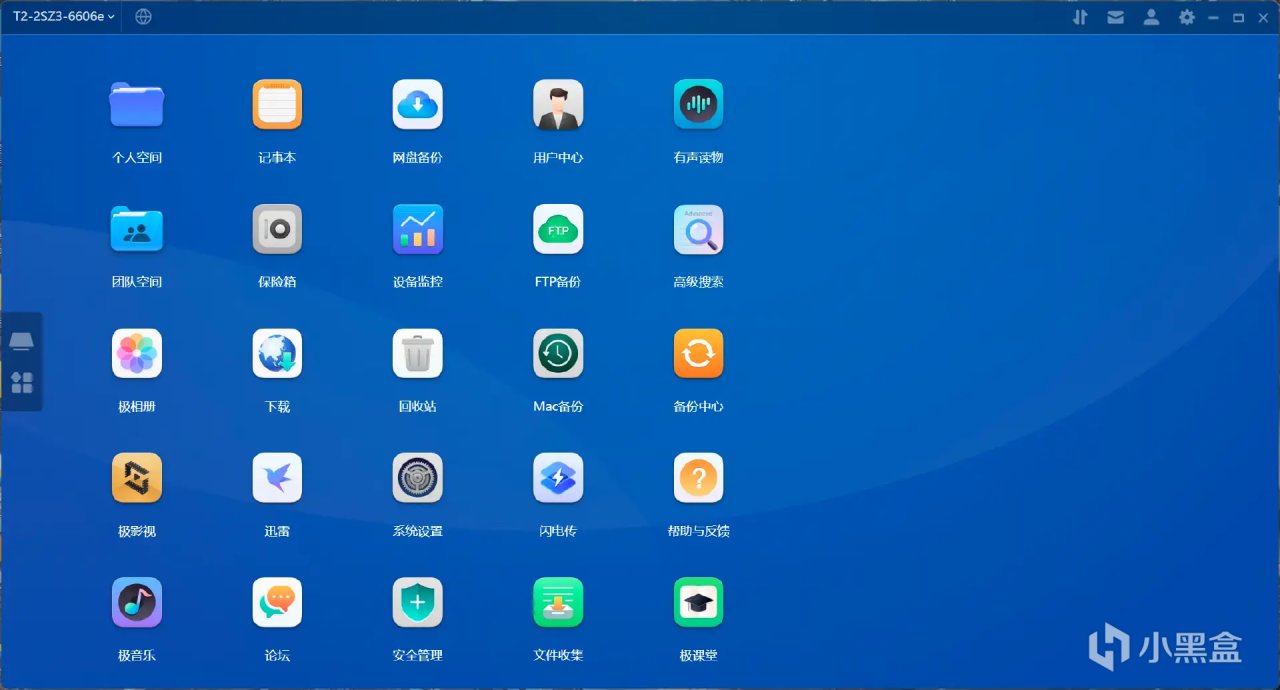Launch 安全管理 security management
This screenshot has width=1280, height=690.
tap(418, 602)
